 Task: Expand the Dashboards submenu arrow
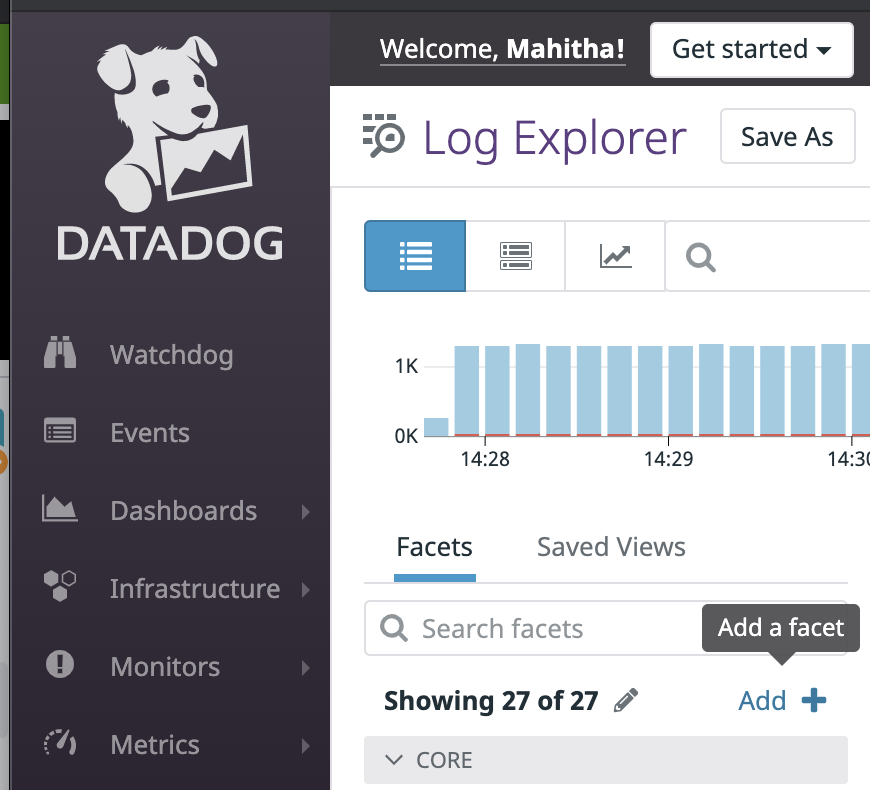coord(306,512)
